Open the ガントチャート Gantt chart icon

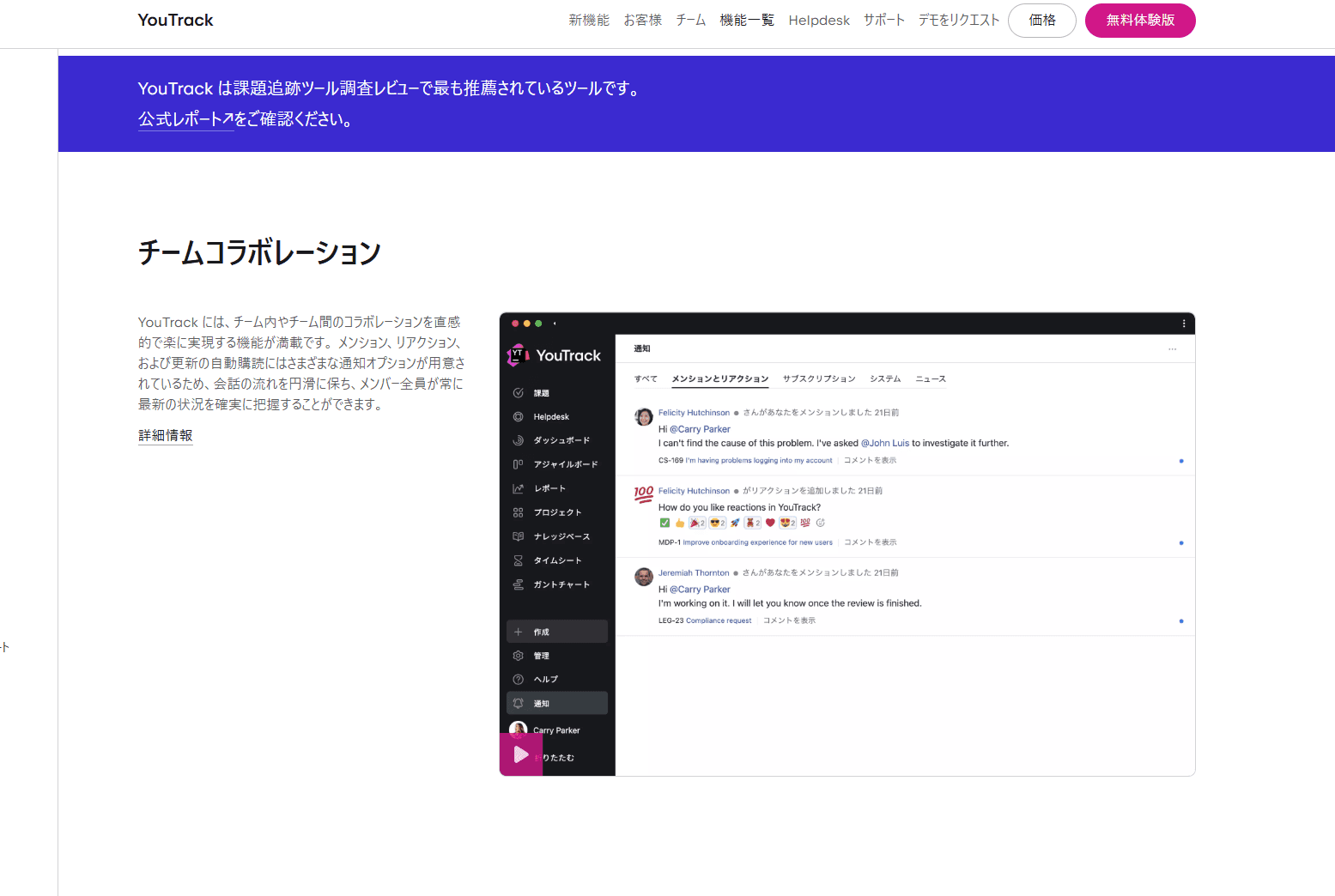point(518,584)
